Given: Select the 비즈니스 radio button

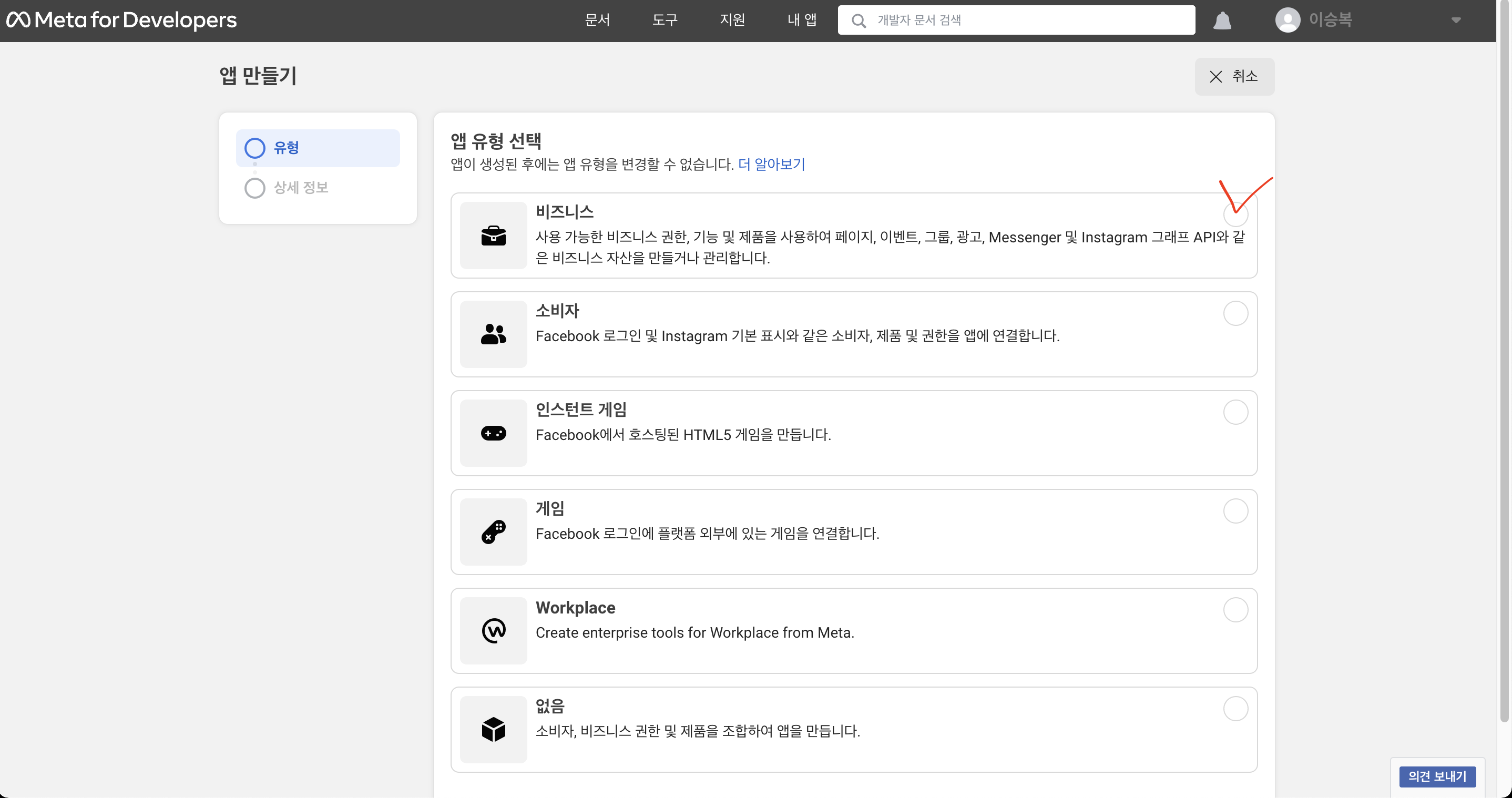Looking at the screenshot, I should pos(1235,215).
